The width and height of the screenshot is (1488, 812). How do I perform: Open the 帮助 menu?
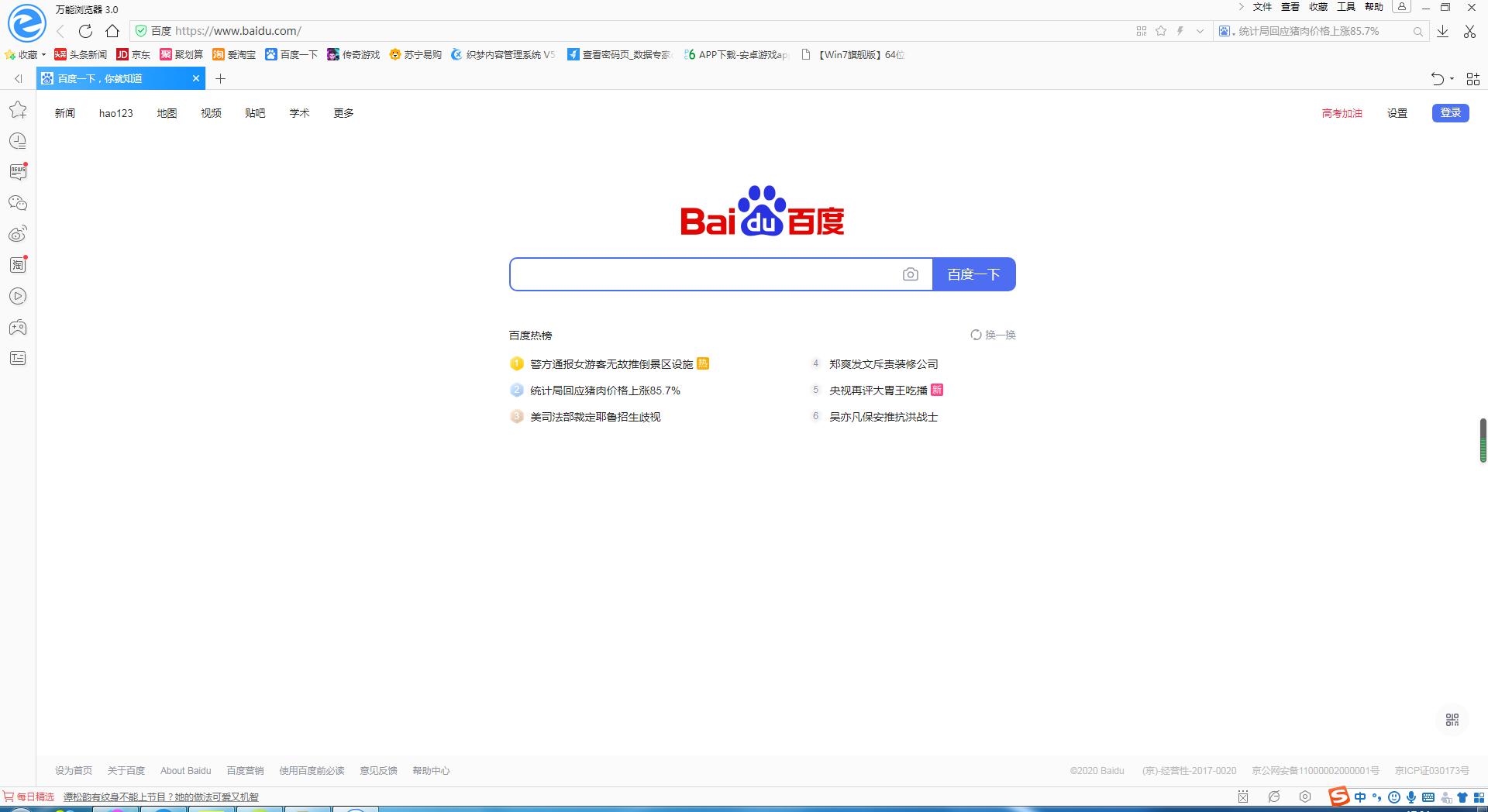tap(1374, 7)
